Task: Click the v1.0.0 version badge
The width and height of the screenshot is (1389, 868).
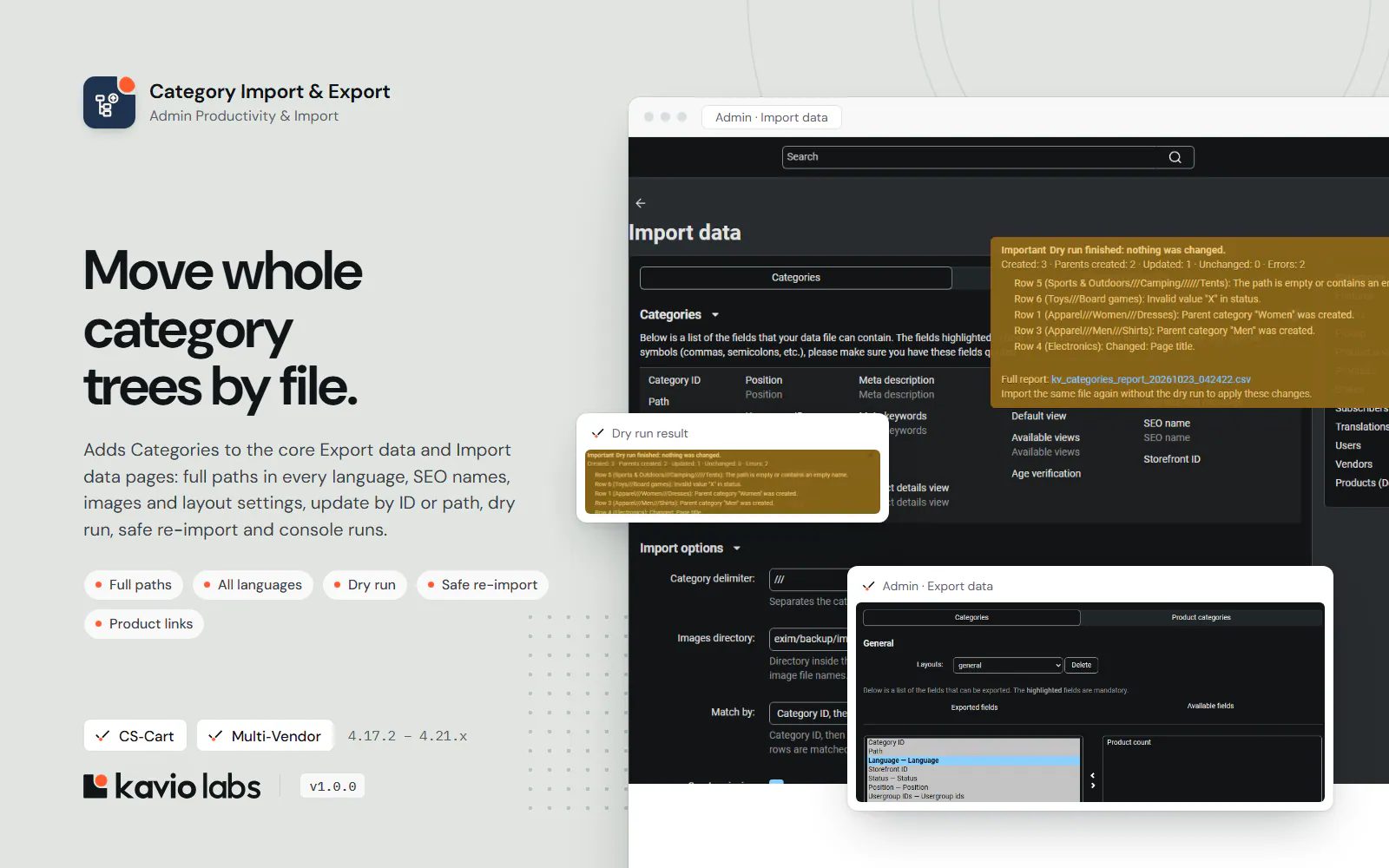Action: 332,786
